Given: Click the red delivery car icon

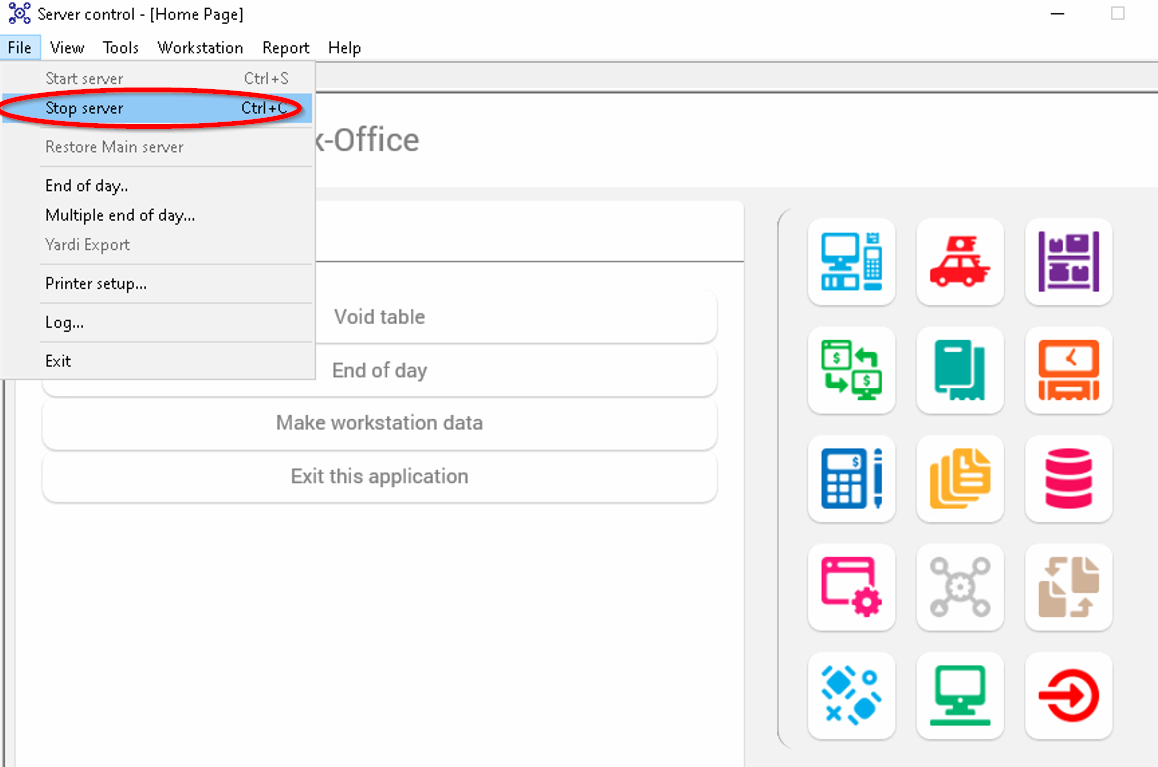Looking at the screenshot, I should [x=960, y=261].
